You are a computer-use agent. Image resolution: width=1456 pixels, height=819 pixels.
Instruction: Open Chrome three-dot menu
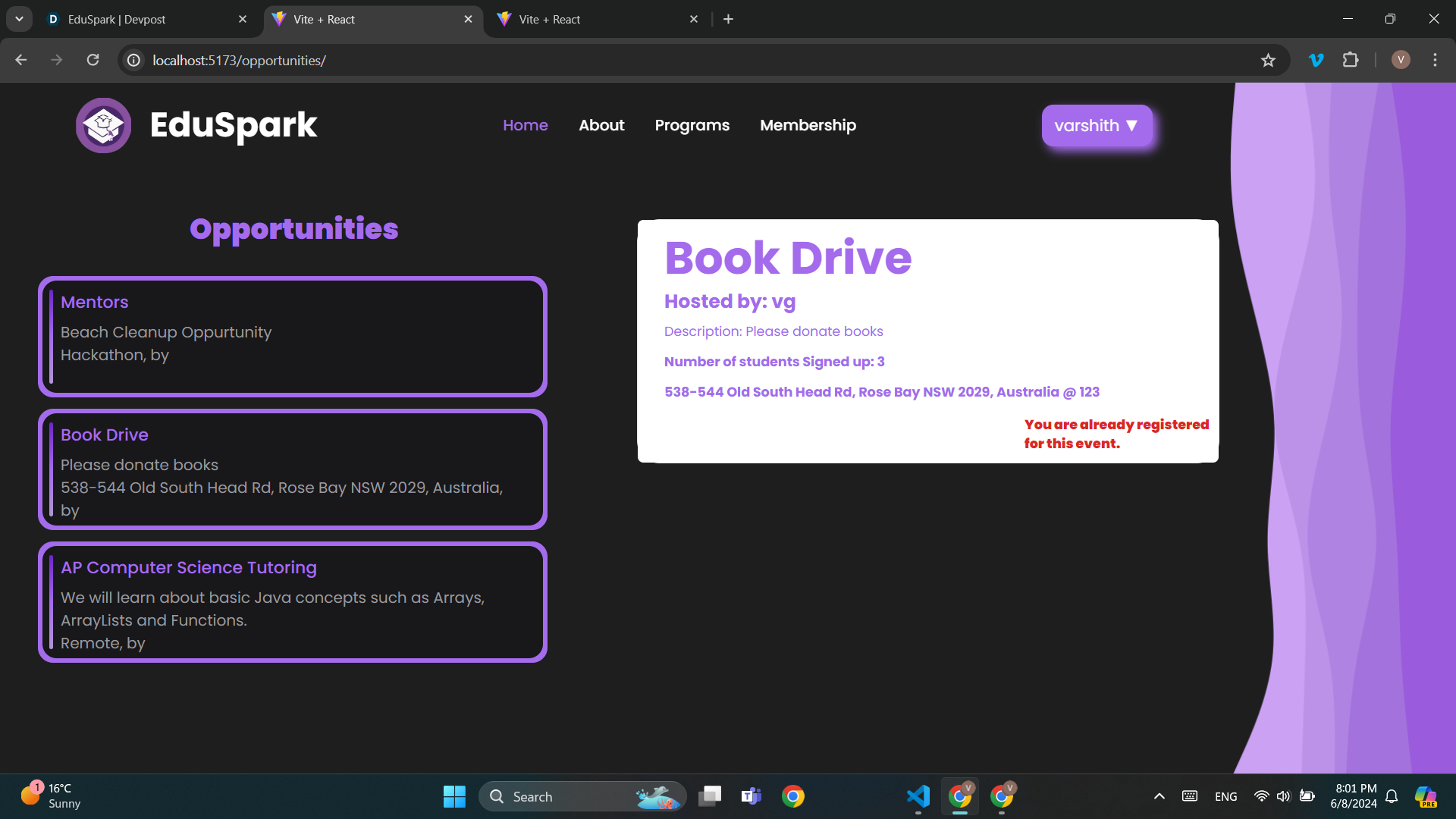click(1435, 60)
